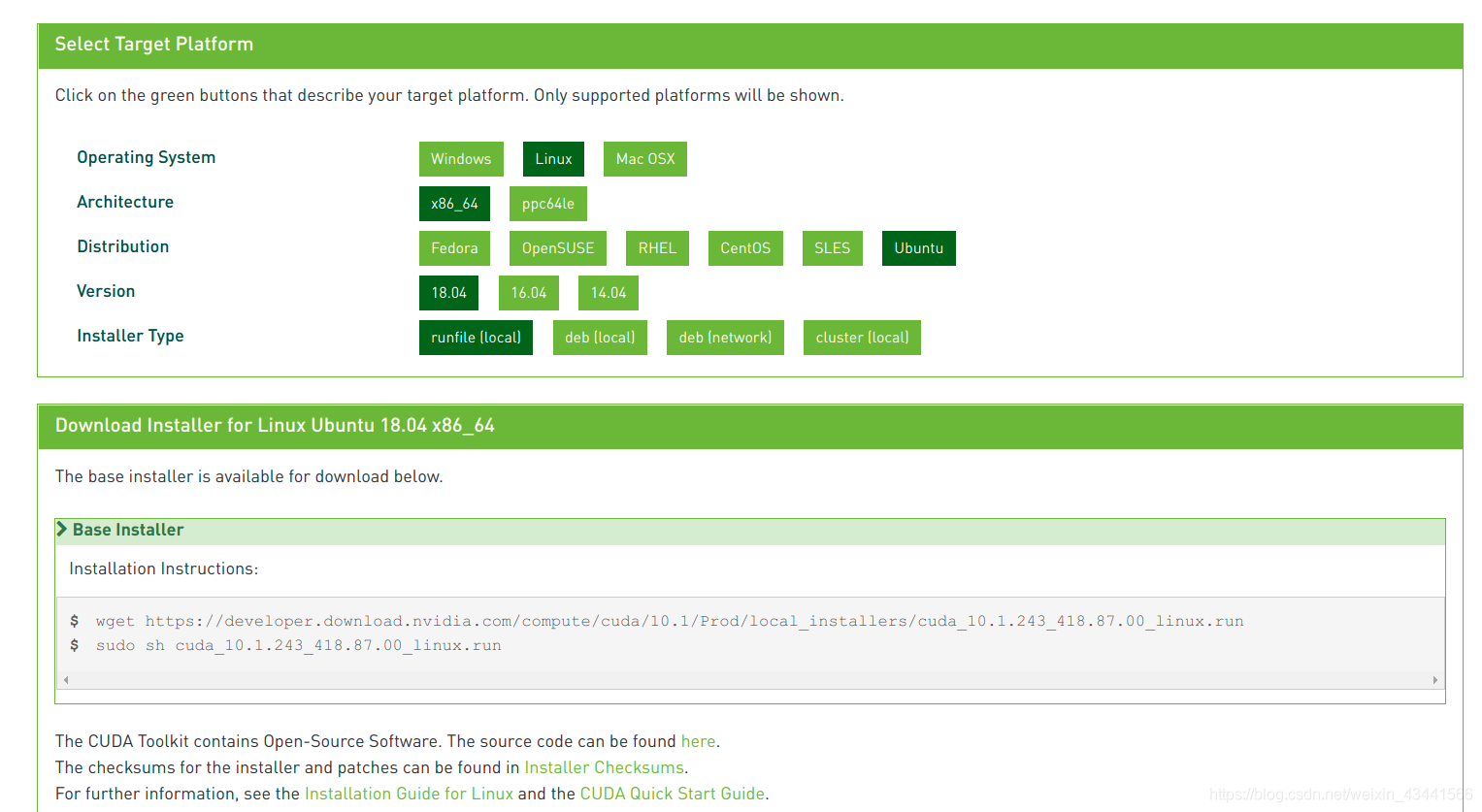Click the 'Base Installer' title text
Viewport: 1482px width, 812px height.
point(128,530)
